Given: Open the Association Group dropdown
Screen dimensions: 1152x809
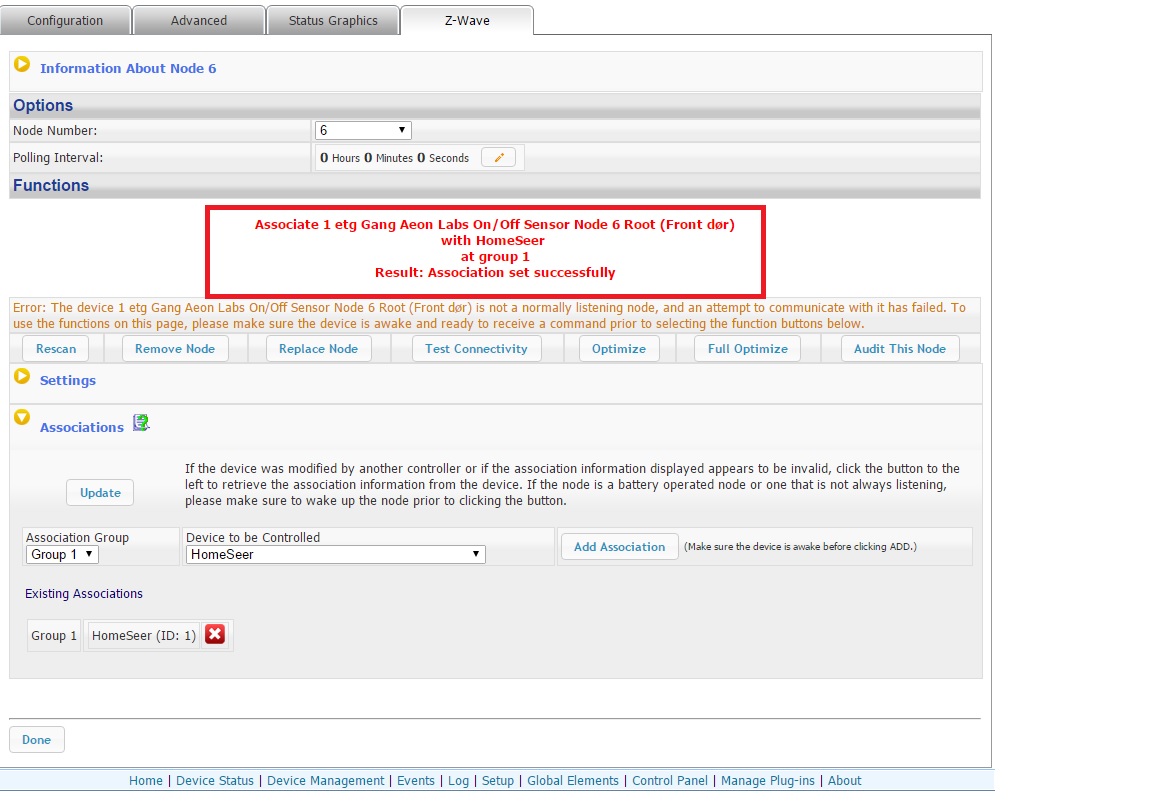Looking at the screenshot, I should [x=62, y=554].
